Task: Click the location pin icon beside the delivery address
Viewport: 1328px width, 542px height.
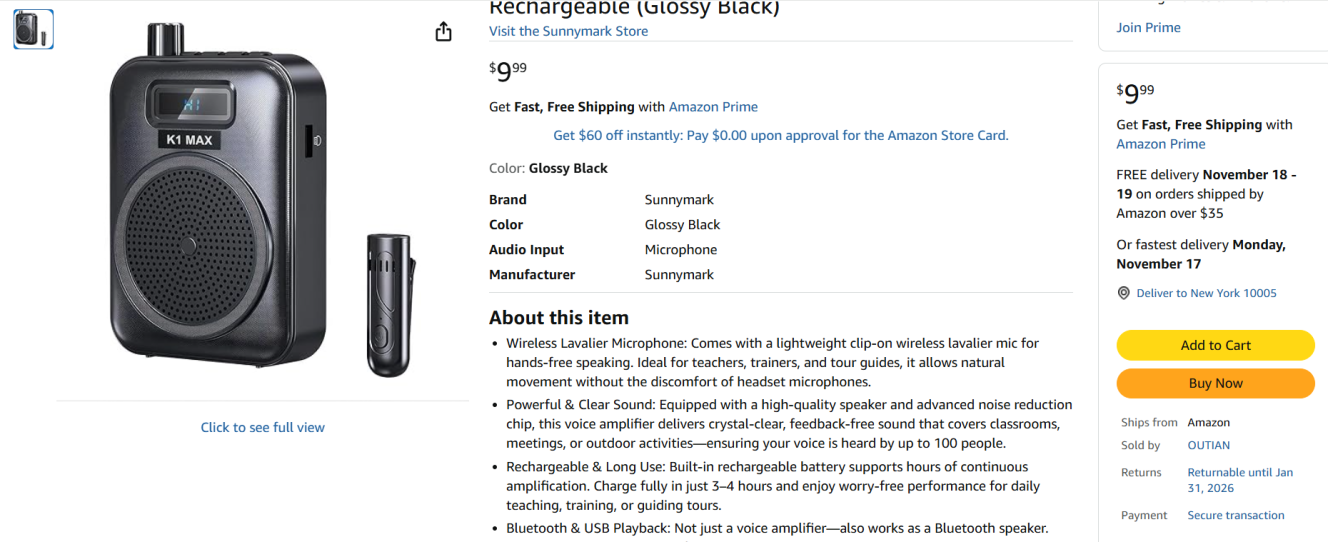Action: coord(1124,293)
